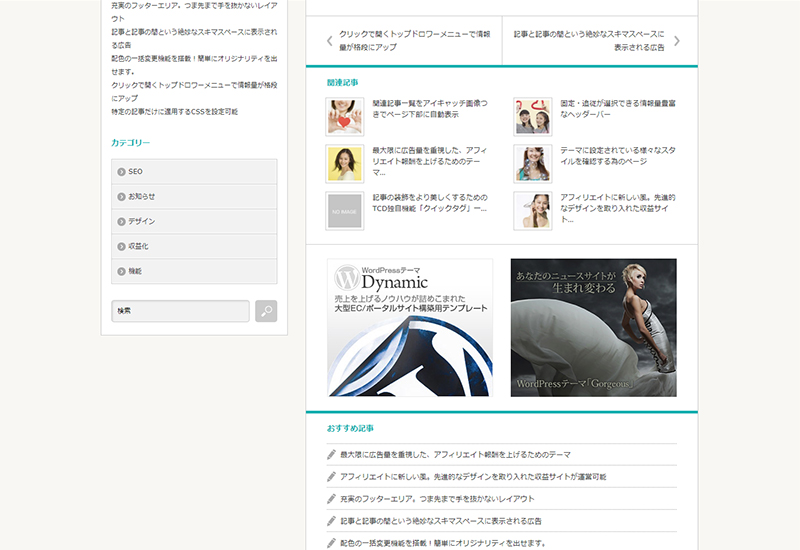The height and width of the screenshot is (550, 800).
Task: Open related article テーマに設定されている様々なスタイル
Action: click(x=618, y=156)
